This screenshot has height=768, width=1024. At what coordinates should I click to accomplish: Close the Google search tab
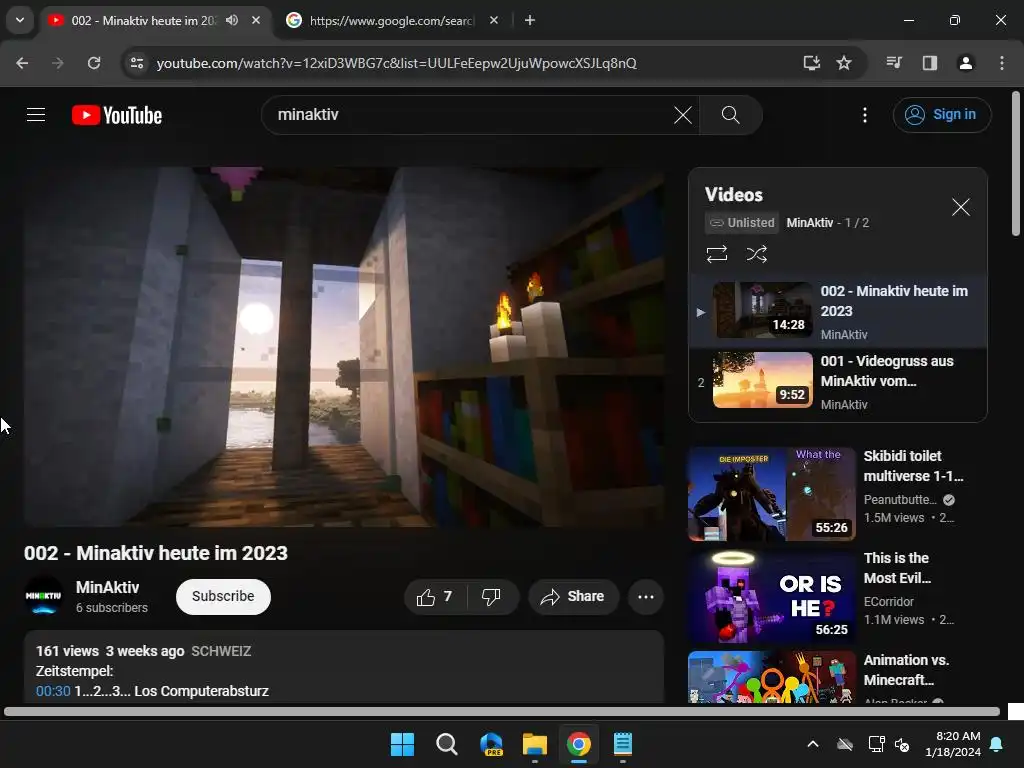(x=494, y=20)
